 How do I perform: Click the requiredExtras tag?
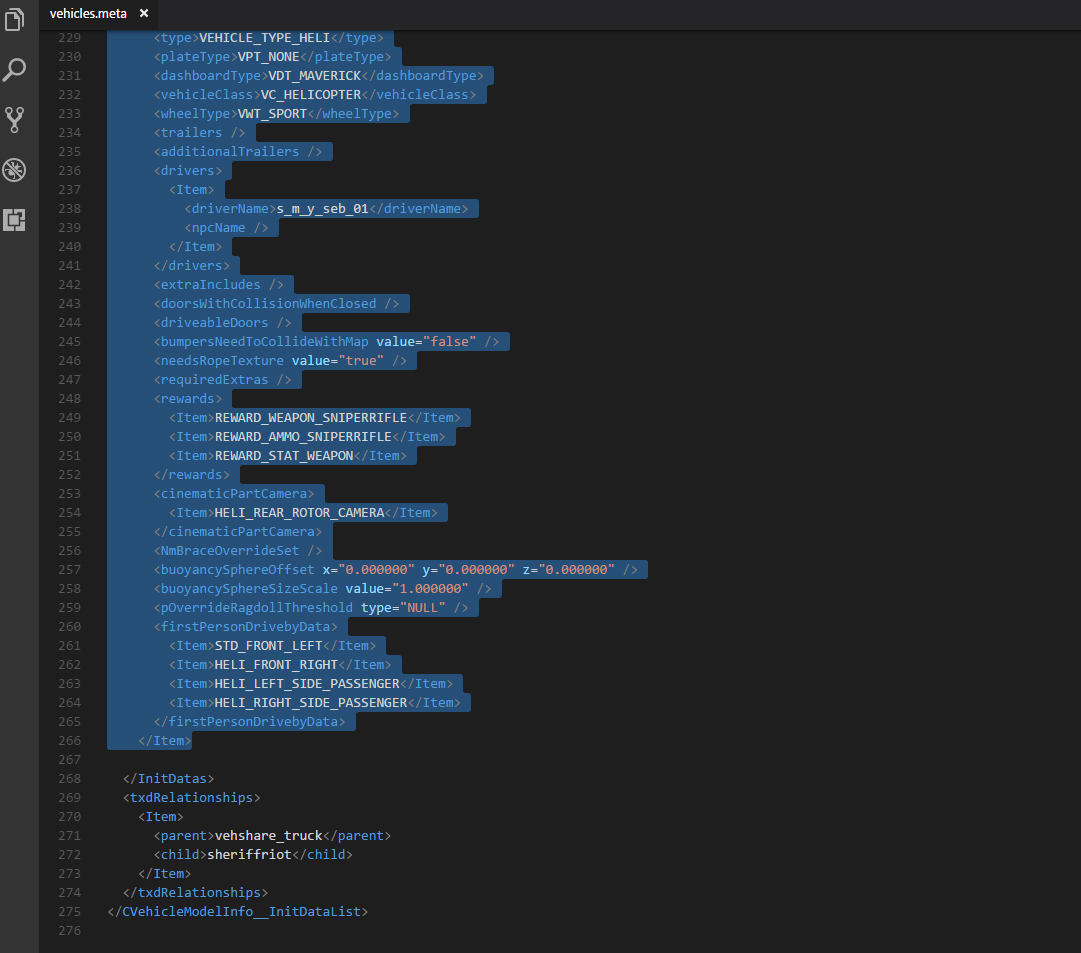[x=222, y=380]
